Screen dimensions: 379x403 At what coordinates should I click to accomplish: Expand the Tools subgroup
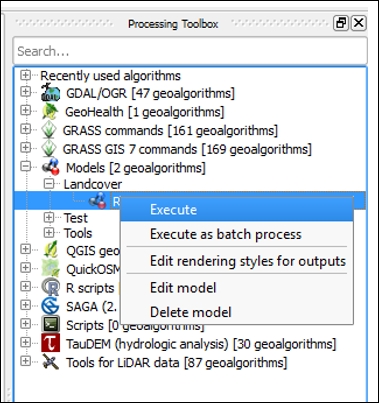click(49, 233)
